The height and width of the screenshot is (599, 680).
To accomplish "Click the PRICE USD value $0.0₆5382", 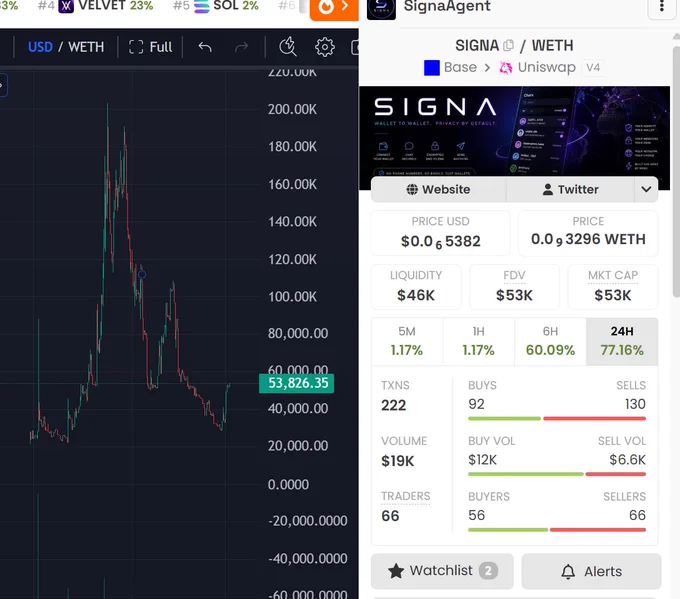I will [x=441, y=241].
